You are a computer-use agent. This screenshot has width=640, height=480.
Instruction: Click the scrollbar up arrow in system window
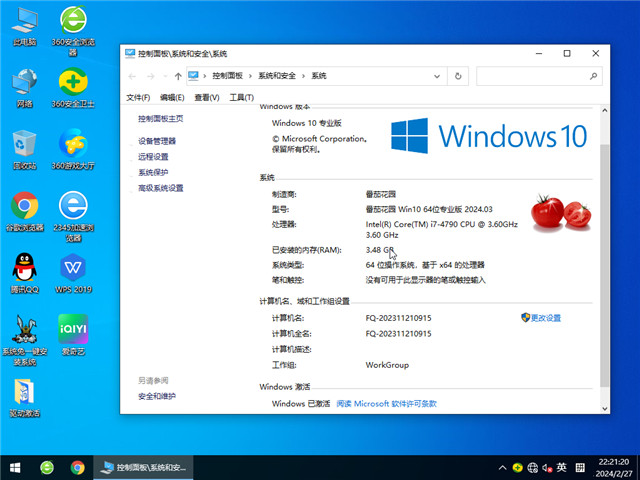point(604,111)
